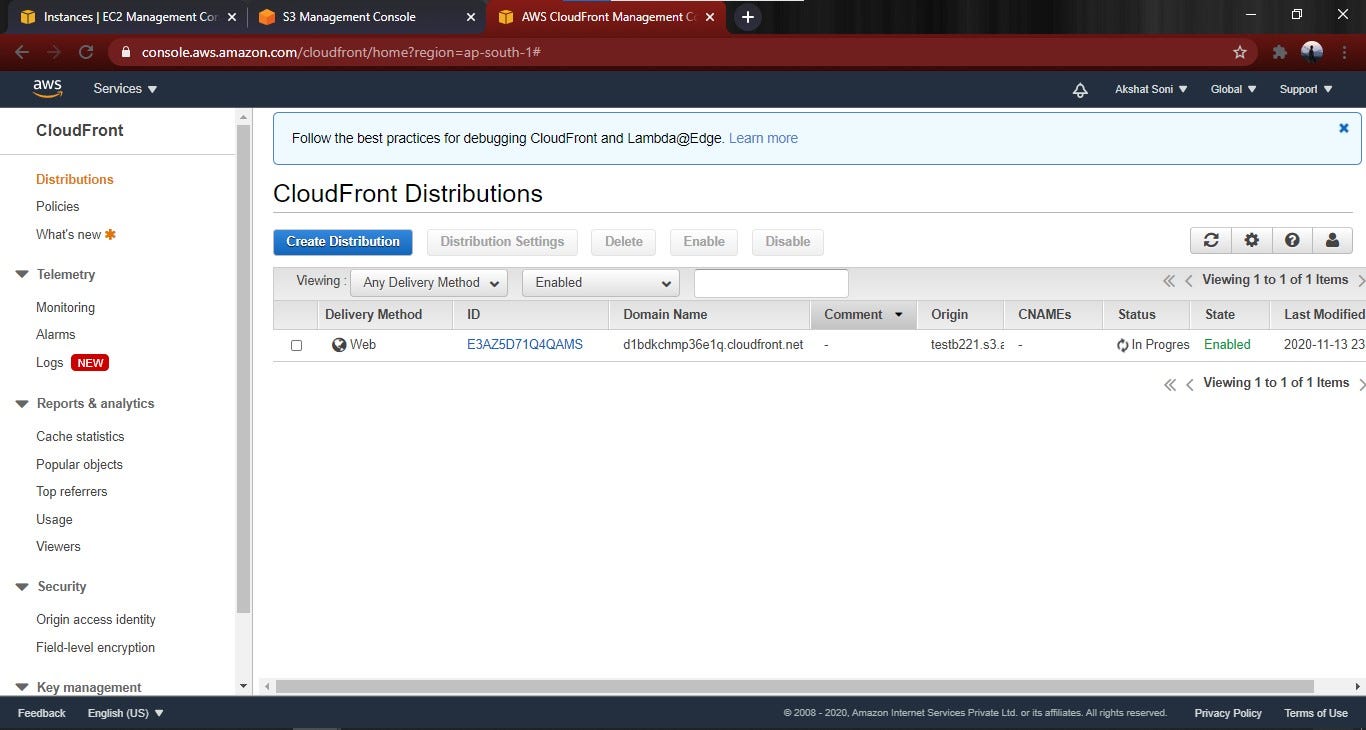Open the notifications bell icon

(1080, 90)
